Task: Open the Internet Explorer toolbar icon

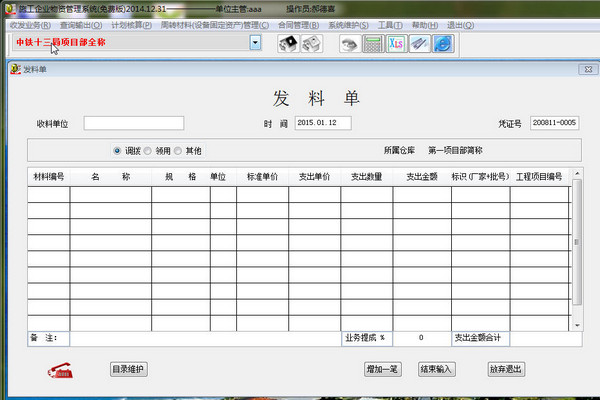Action: click(443, 44)
